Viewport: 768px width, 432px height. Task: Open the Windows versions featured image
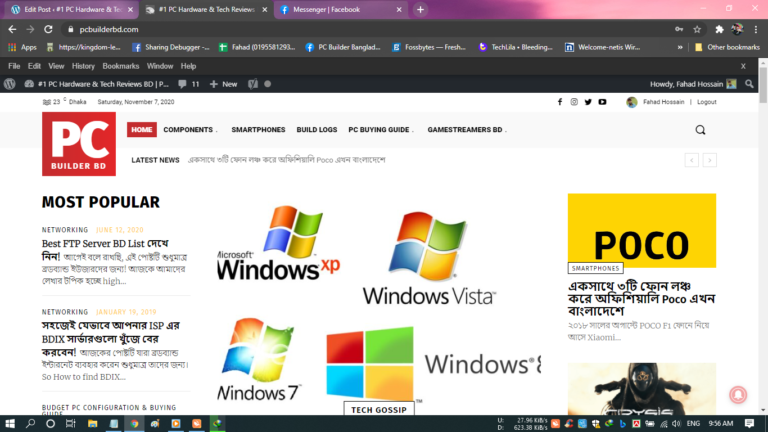tap(379, 304)
